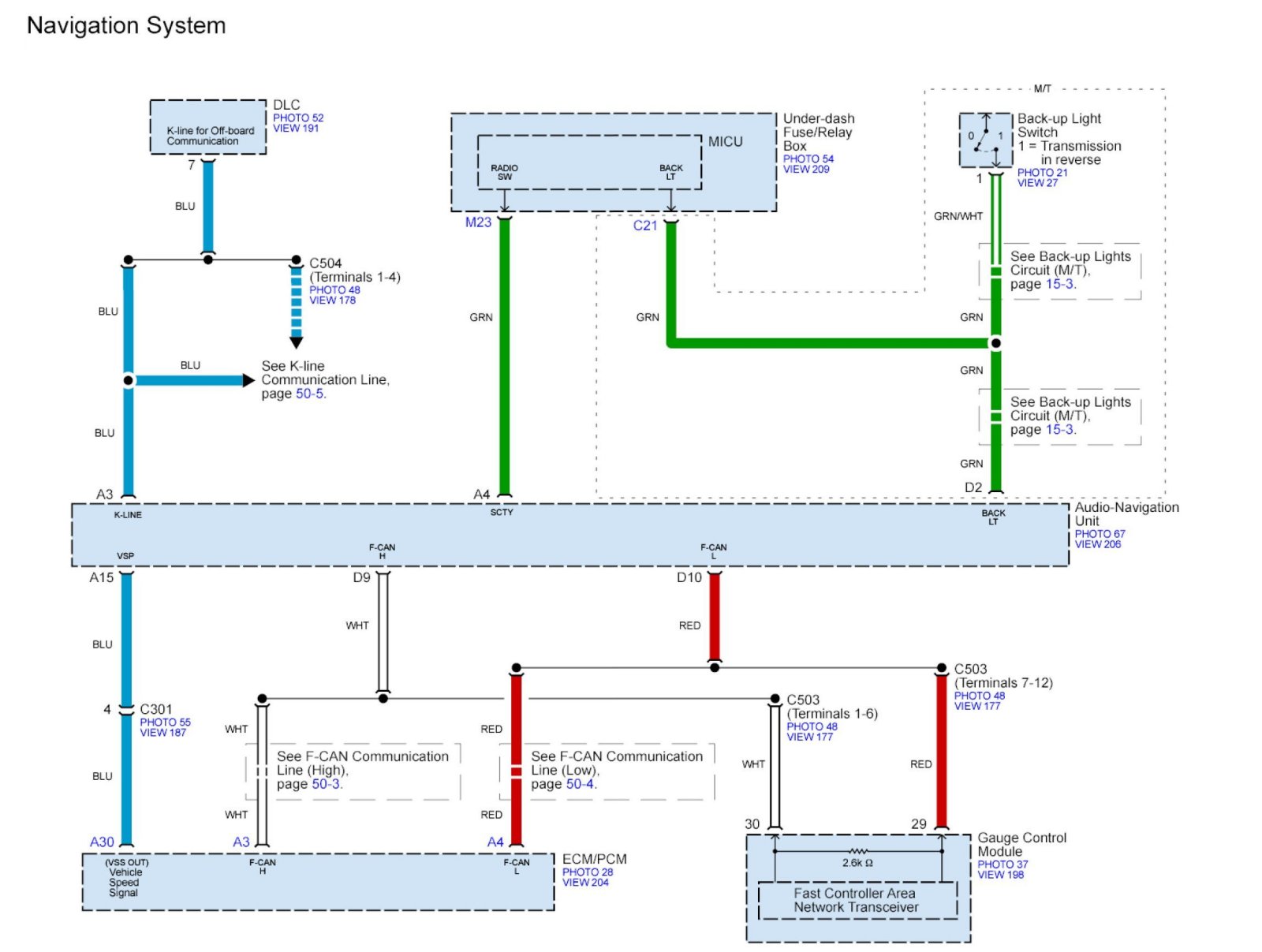The width and height of the screenshot is (1262, 952).
Task: Open page 50-3 F-CAN High link
Action: point(326,784)
